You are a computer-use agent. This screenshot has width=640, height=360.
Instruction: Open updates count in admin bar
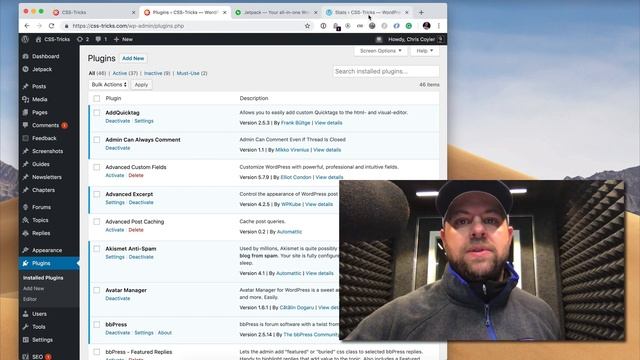pos(83,39)
